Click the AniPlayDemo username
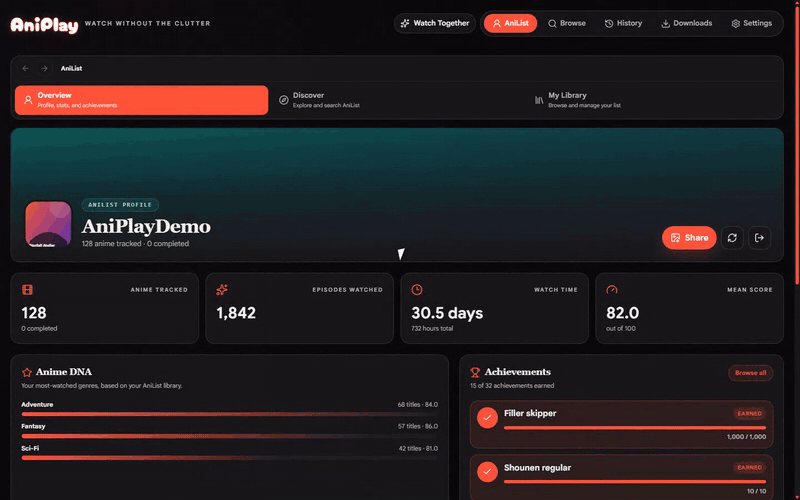800x500 pixels. [146, 227]
